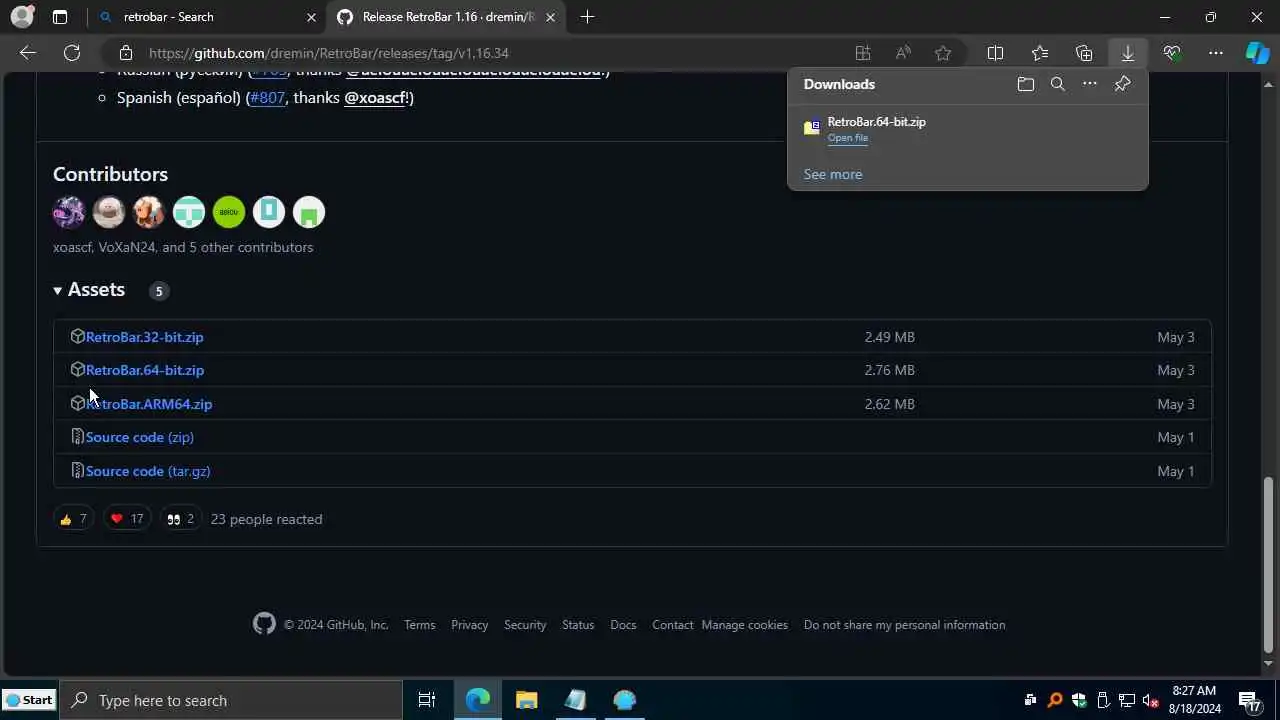Open the Copilot sidebar
Screen dimensions: 1280x720
point(1257,53)
